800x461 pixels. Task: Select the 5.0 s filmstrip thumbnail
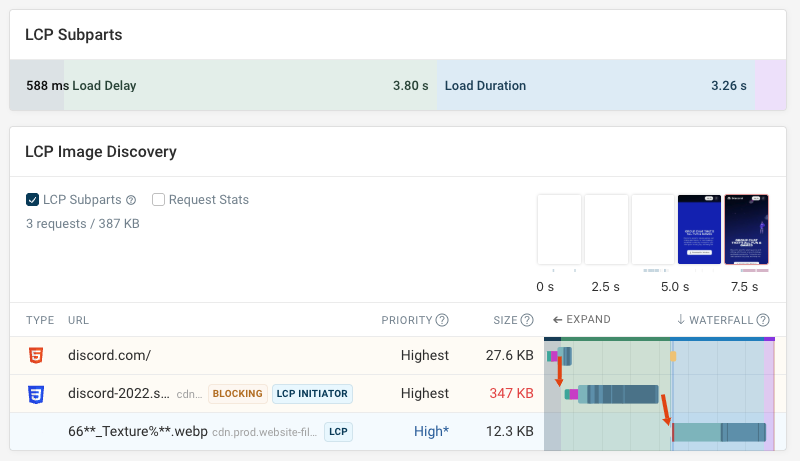pyautogui.click(x=699, y=229)
